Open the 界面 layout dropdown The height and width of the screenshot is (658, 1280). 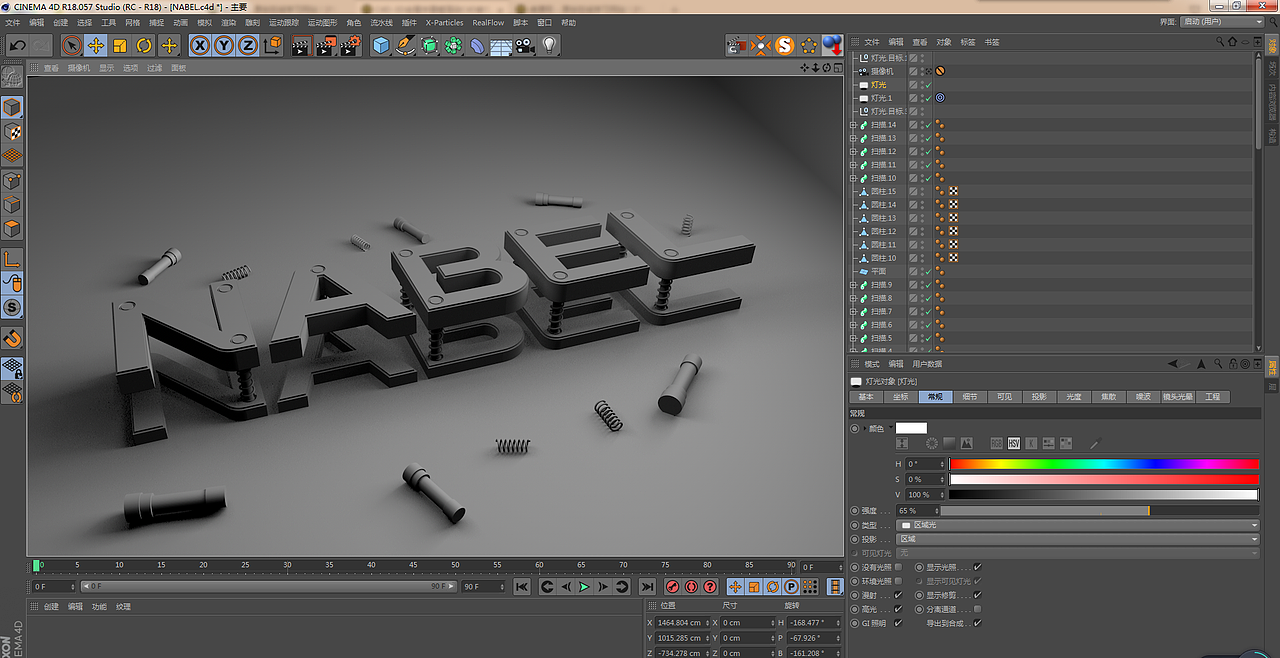point(1222,21)
